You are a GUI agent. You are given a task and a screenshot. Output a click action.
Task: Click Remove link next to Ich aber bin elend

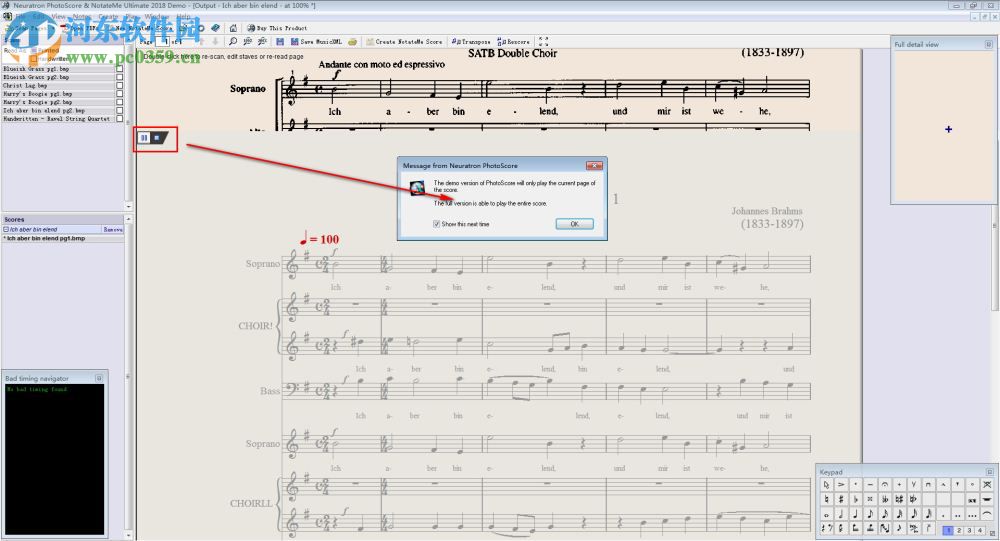pyautogui.click(x=113, y=229)
